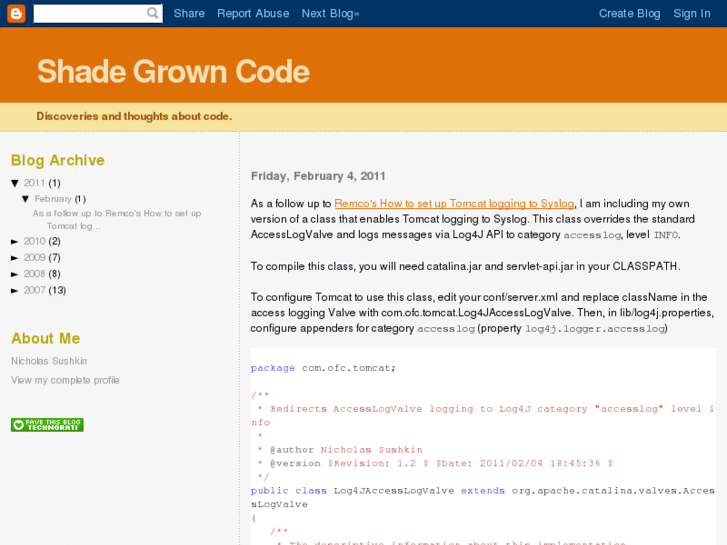The width and height of the screenshot is (727, 545).
Task: Click the 'package com.ofc.tomcat;' code line
Action: click(323, 368)
